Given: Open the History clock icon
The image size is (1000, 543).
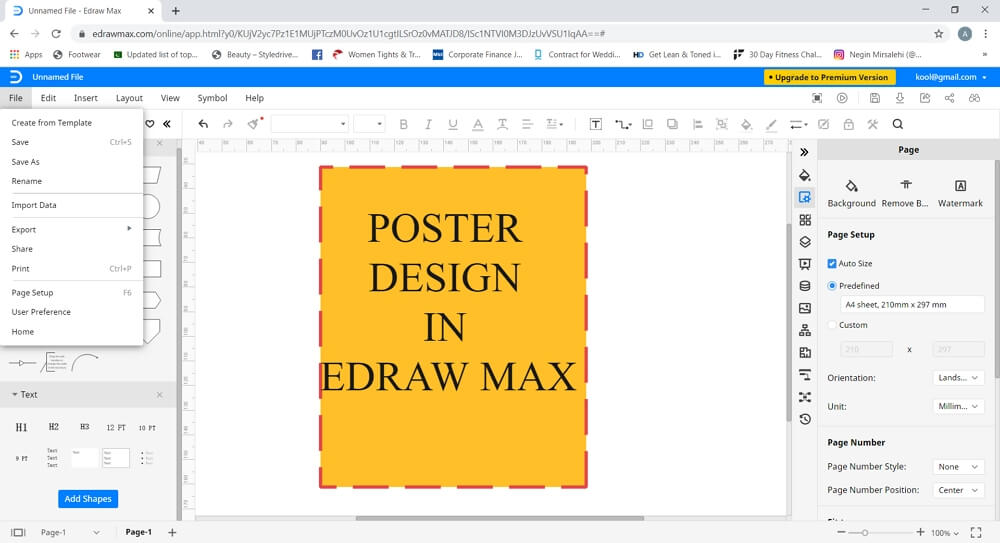Looking at the screenshot, I should (805, 419).
